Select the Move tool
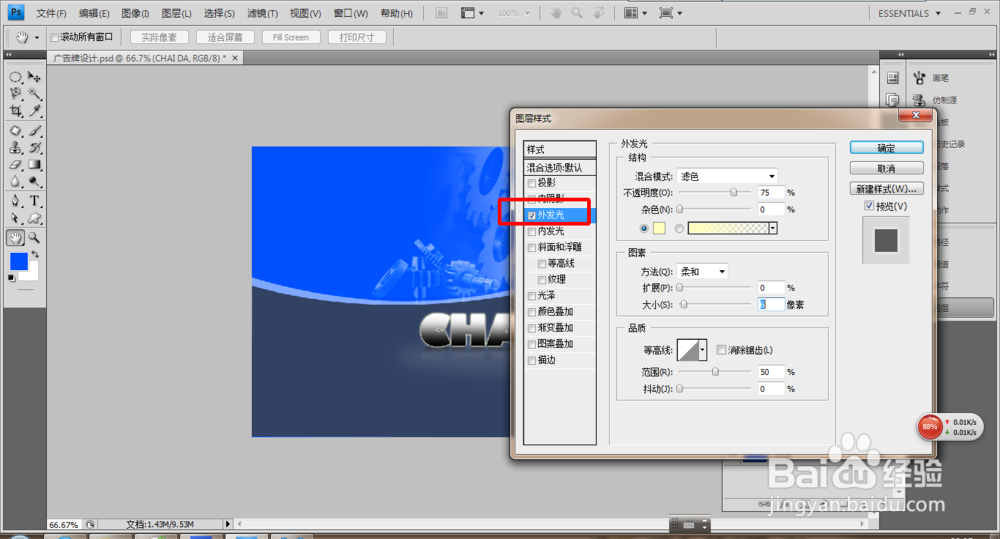Viewport: 1000px width, 539px height. point(34,77)
